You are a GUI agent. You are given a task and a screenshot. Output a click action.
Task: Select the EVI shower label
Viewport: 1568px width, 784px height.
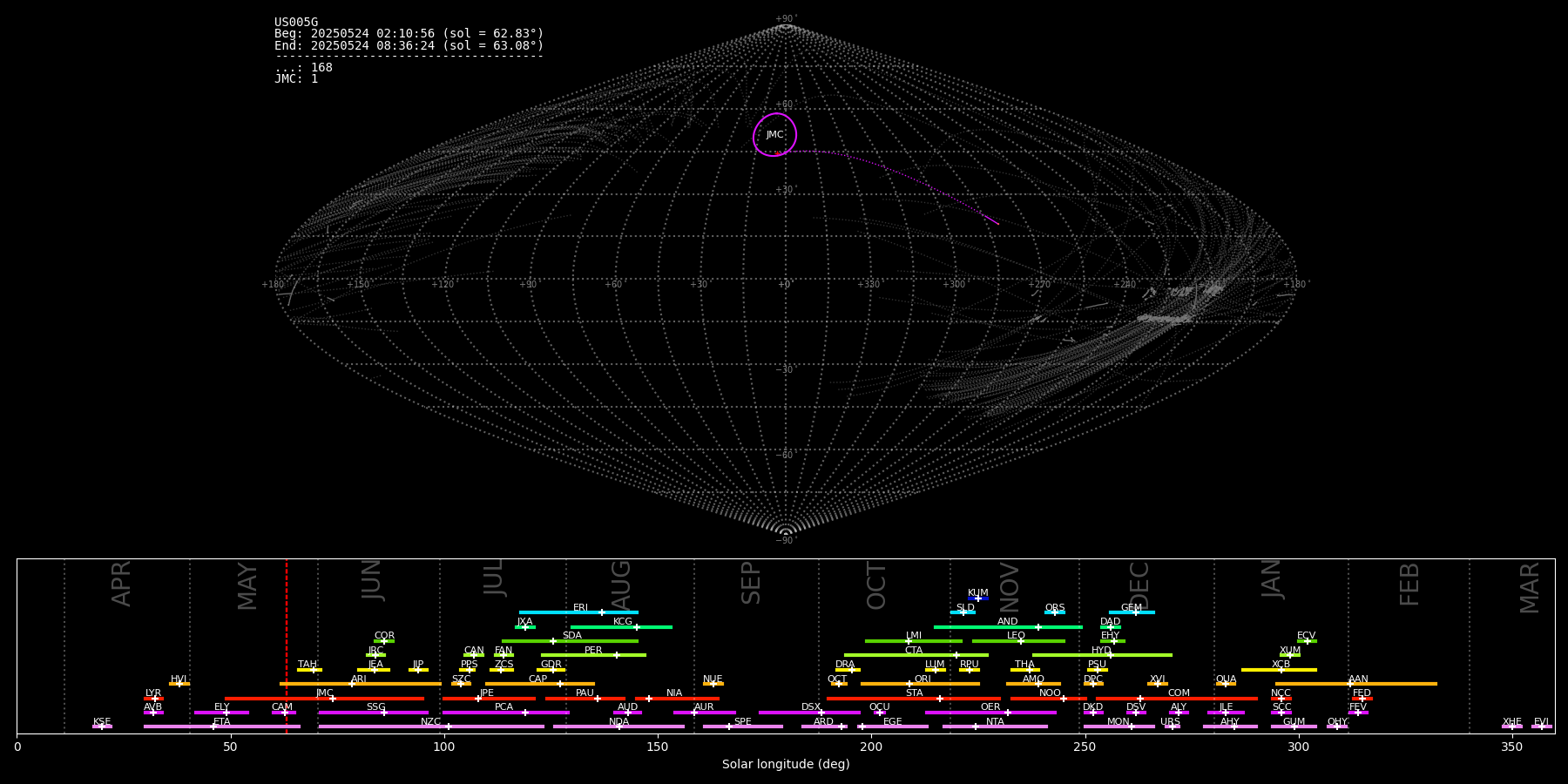click(x=1542, y=722)
